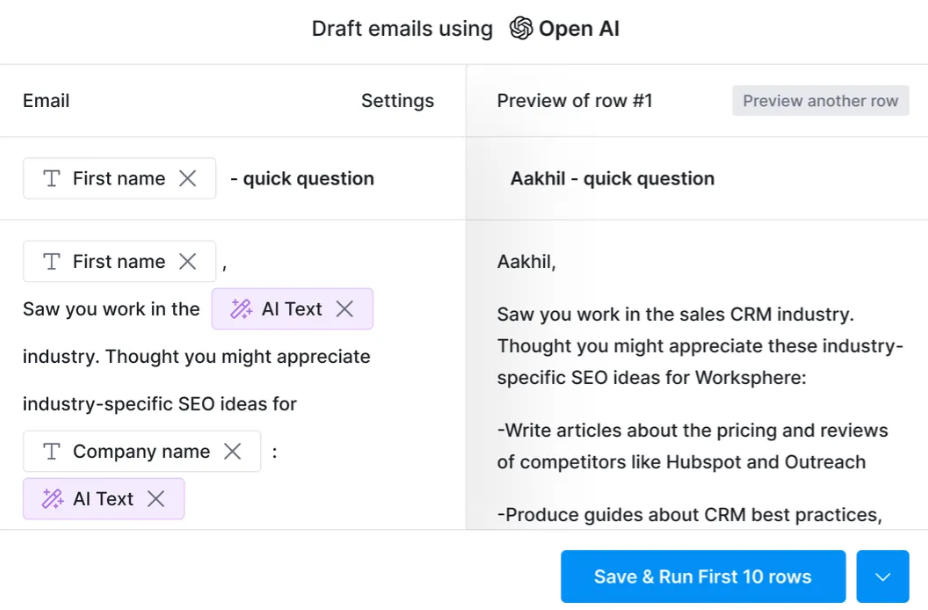Click Preview another row button
This screenshot has width=928, height=610.
(820, 101)
